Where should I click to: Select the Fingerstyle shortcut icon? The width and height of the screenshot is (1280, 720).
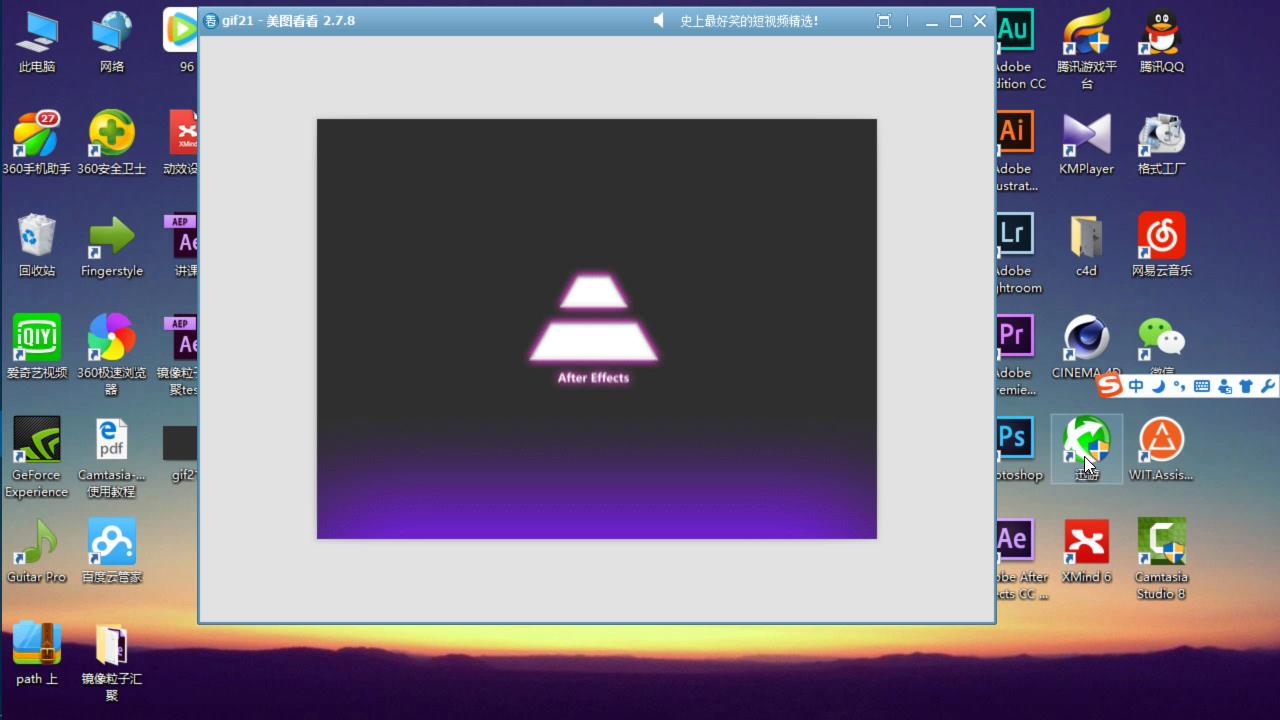[112, 245]
